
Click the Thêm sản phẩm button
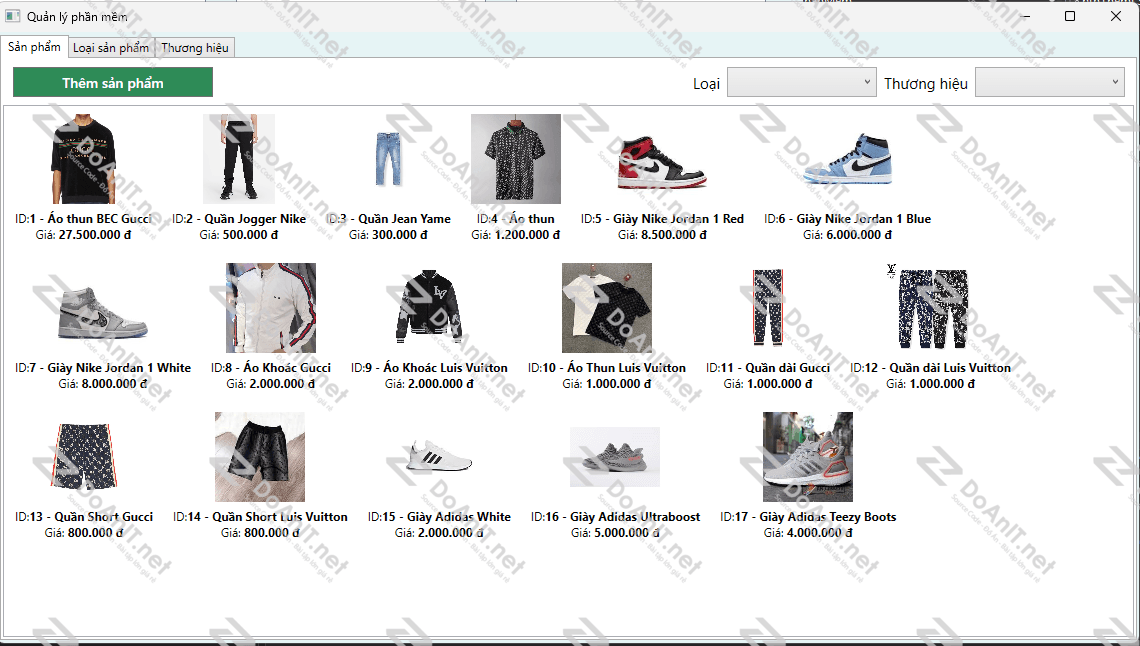click(113, 82)
